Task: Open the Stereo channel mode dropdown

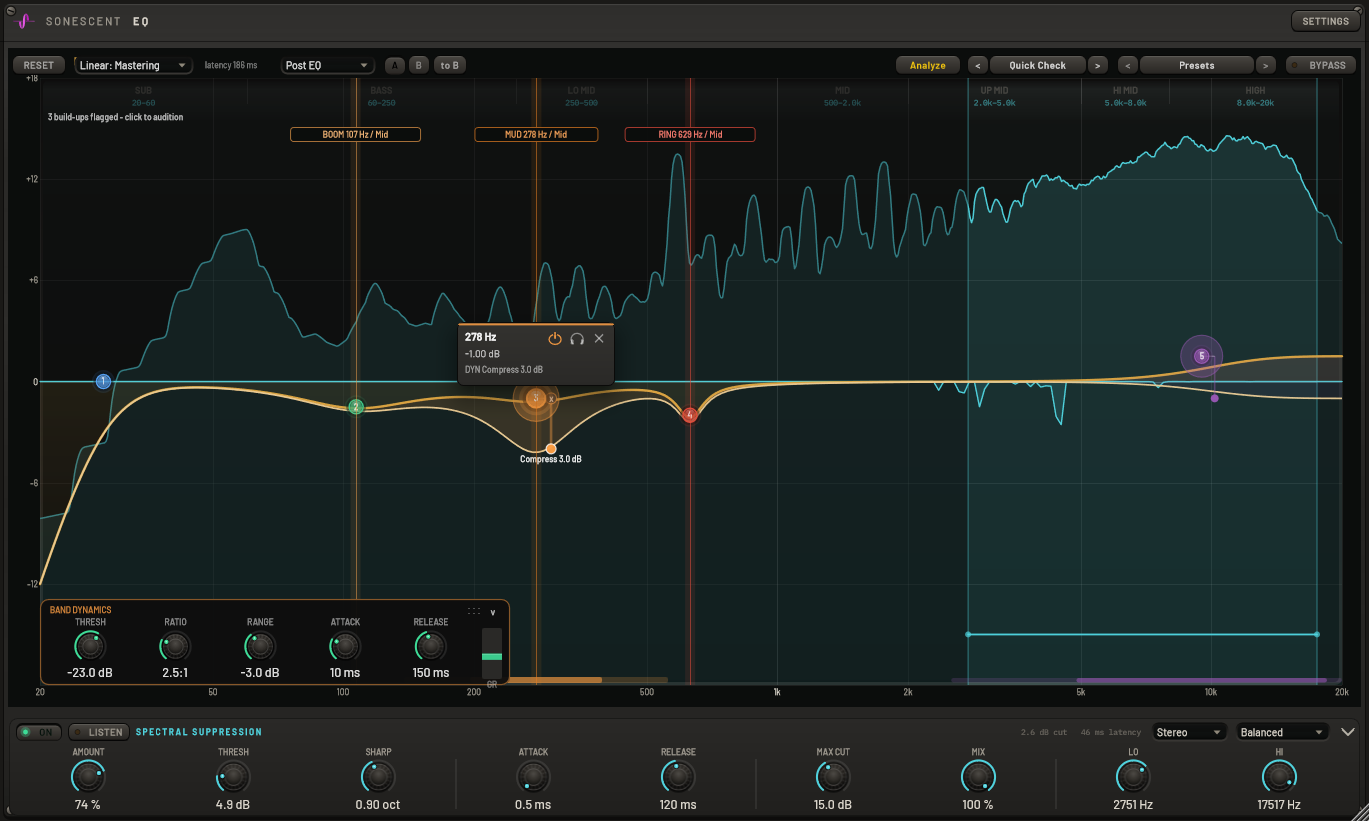Action: click(1190, 732)
